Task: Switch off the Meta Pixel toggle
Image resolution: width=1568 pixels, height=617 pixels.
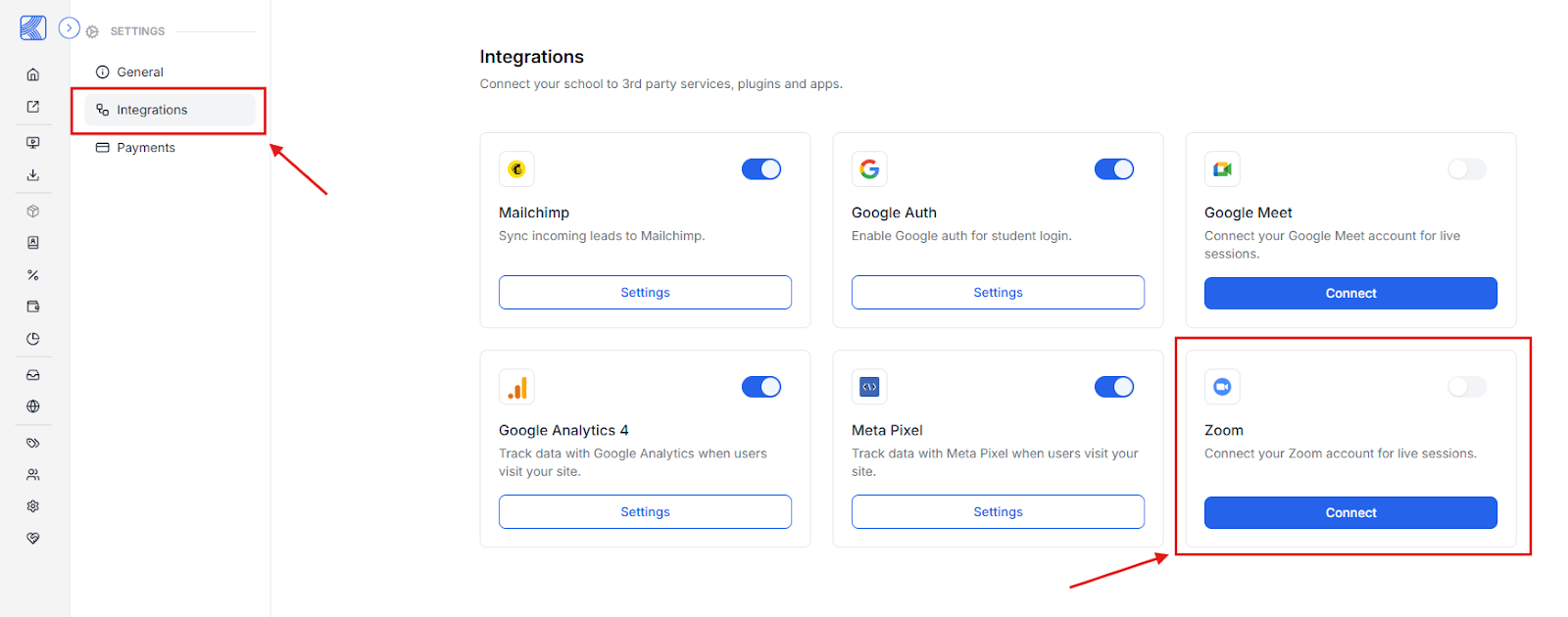Action: 1114,387
